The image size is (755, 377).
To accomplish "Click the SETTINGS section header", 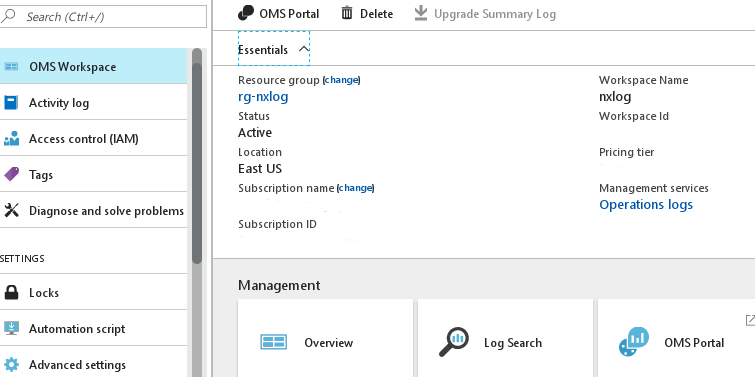I will [22, 259].
